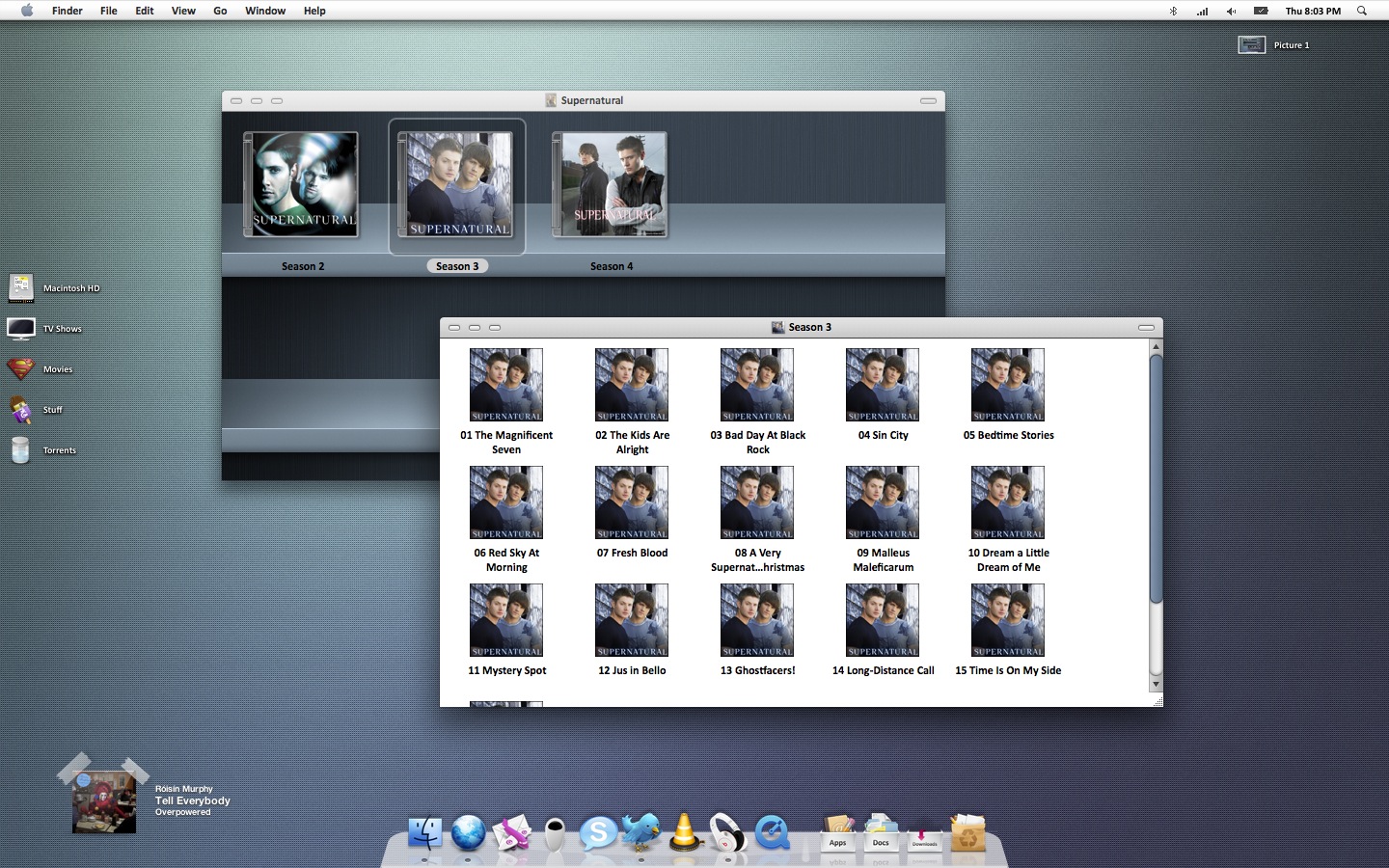Open the Twitter bird app in Dock
1389x868 pixels.
[641, 830]
